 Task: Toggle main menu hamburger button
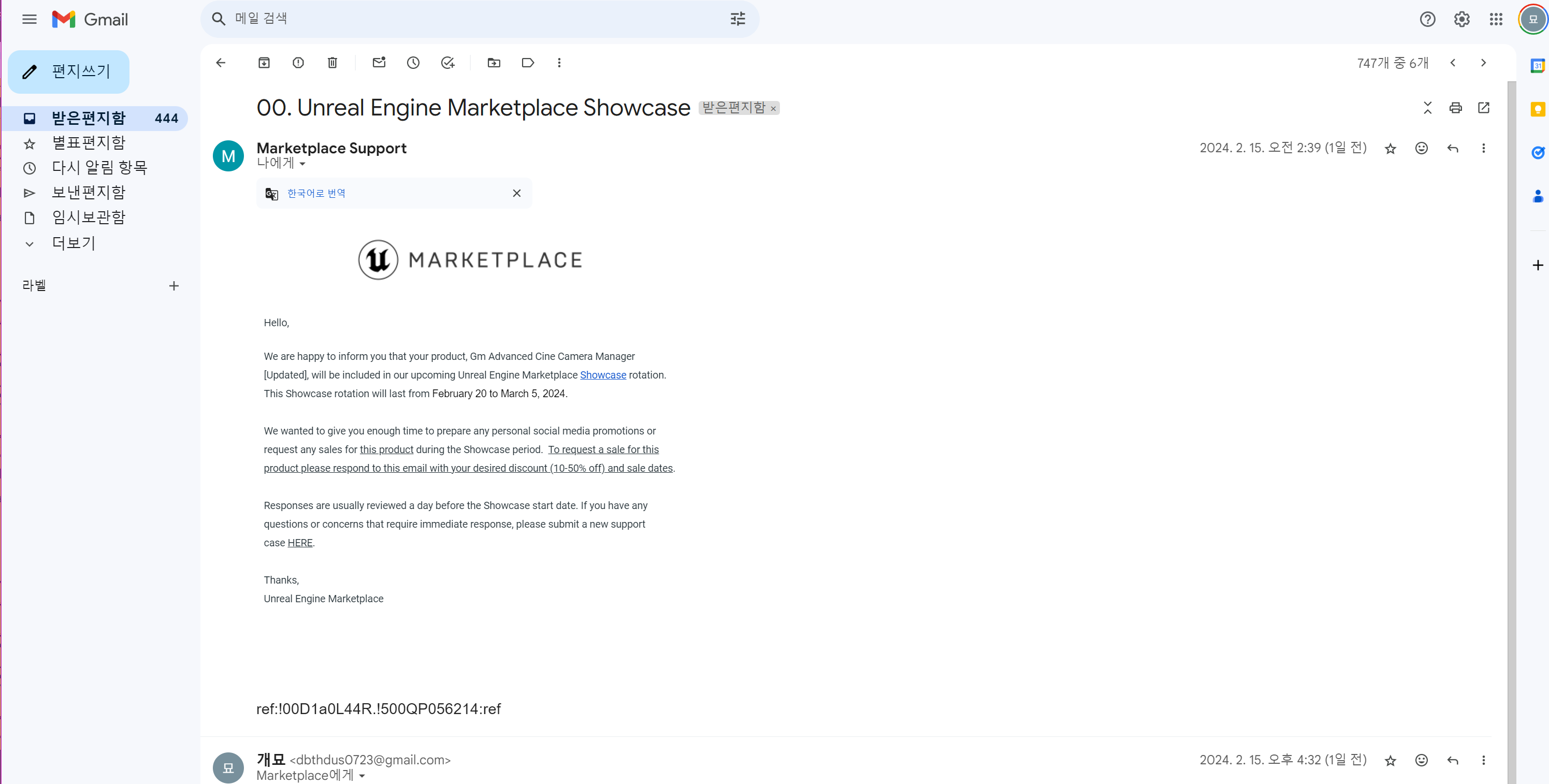click(x=30, y=19)
